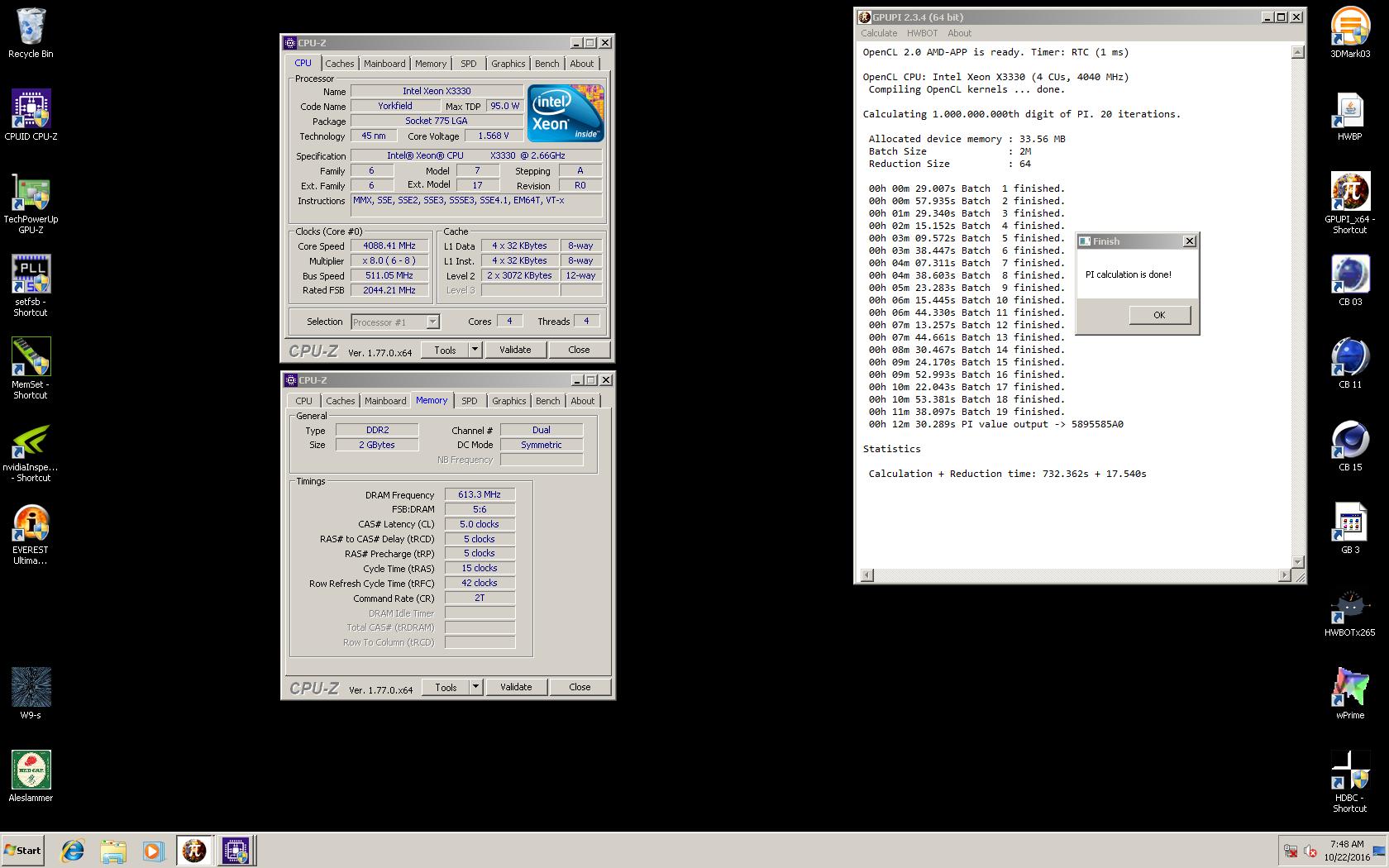Launch HWBOTx265 desktop icon

(1350, 613)
